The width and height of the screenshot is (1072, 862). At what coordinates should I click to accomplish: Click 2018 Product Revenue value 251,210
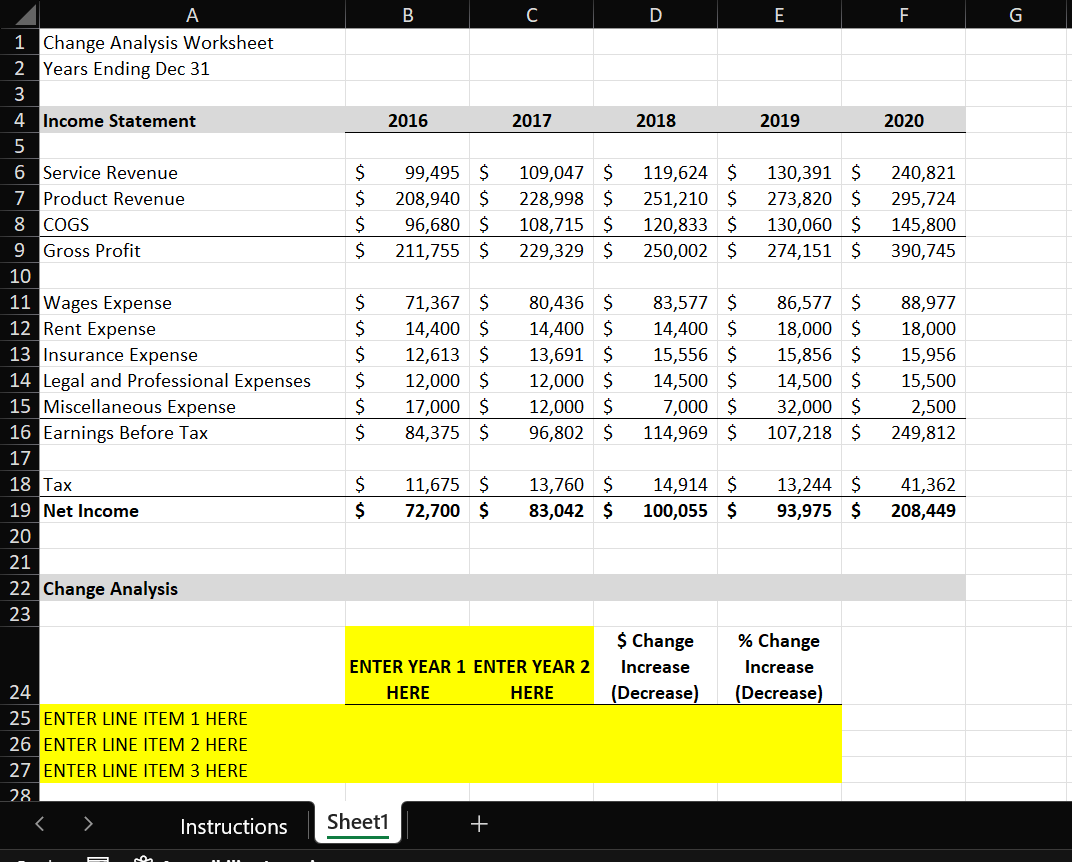pyautogui.click(x=656, y=198)
